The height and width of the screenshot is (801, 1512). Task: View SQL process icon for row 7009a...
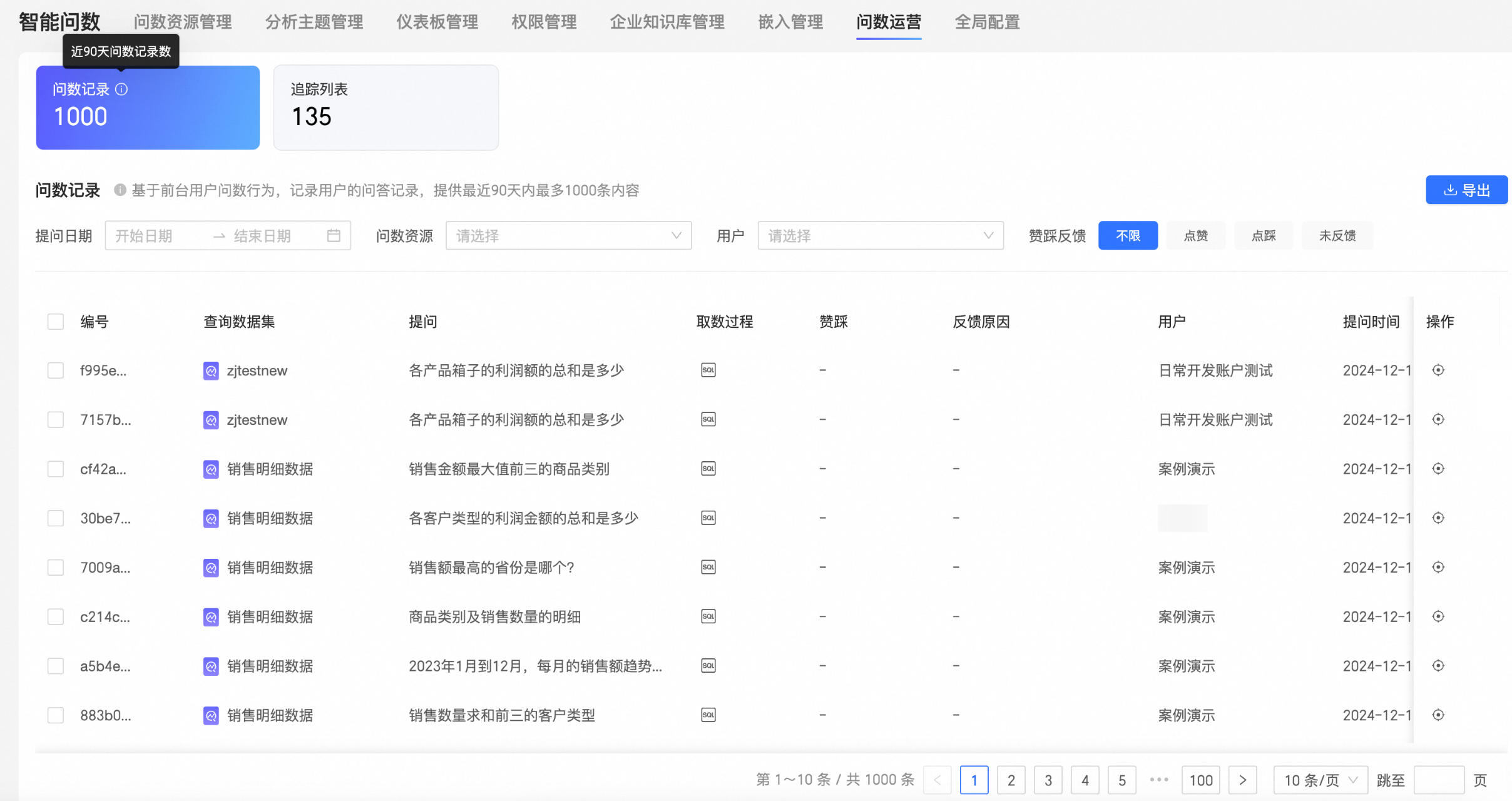[x=708, y=568]
